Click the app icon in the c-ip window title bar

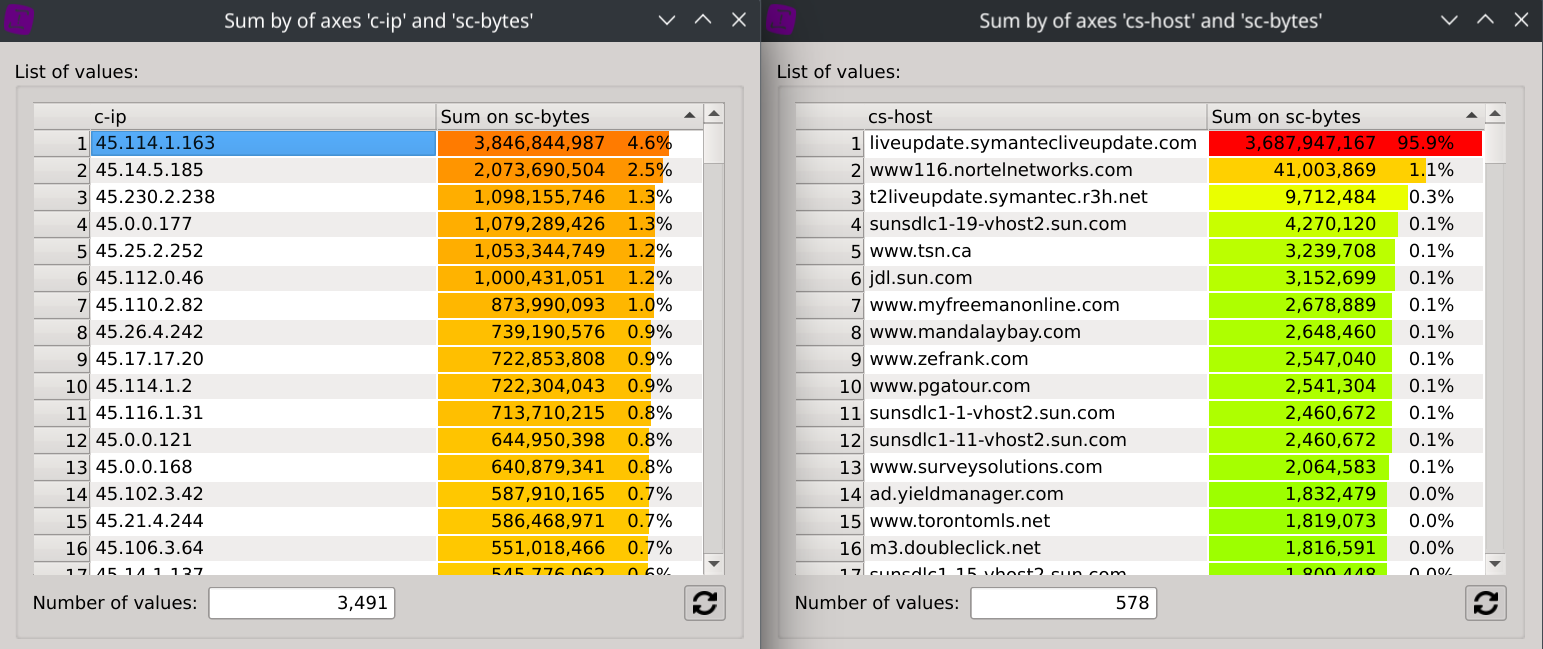(x=18, y=20)
